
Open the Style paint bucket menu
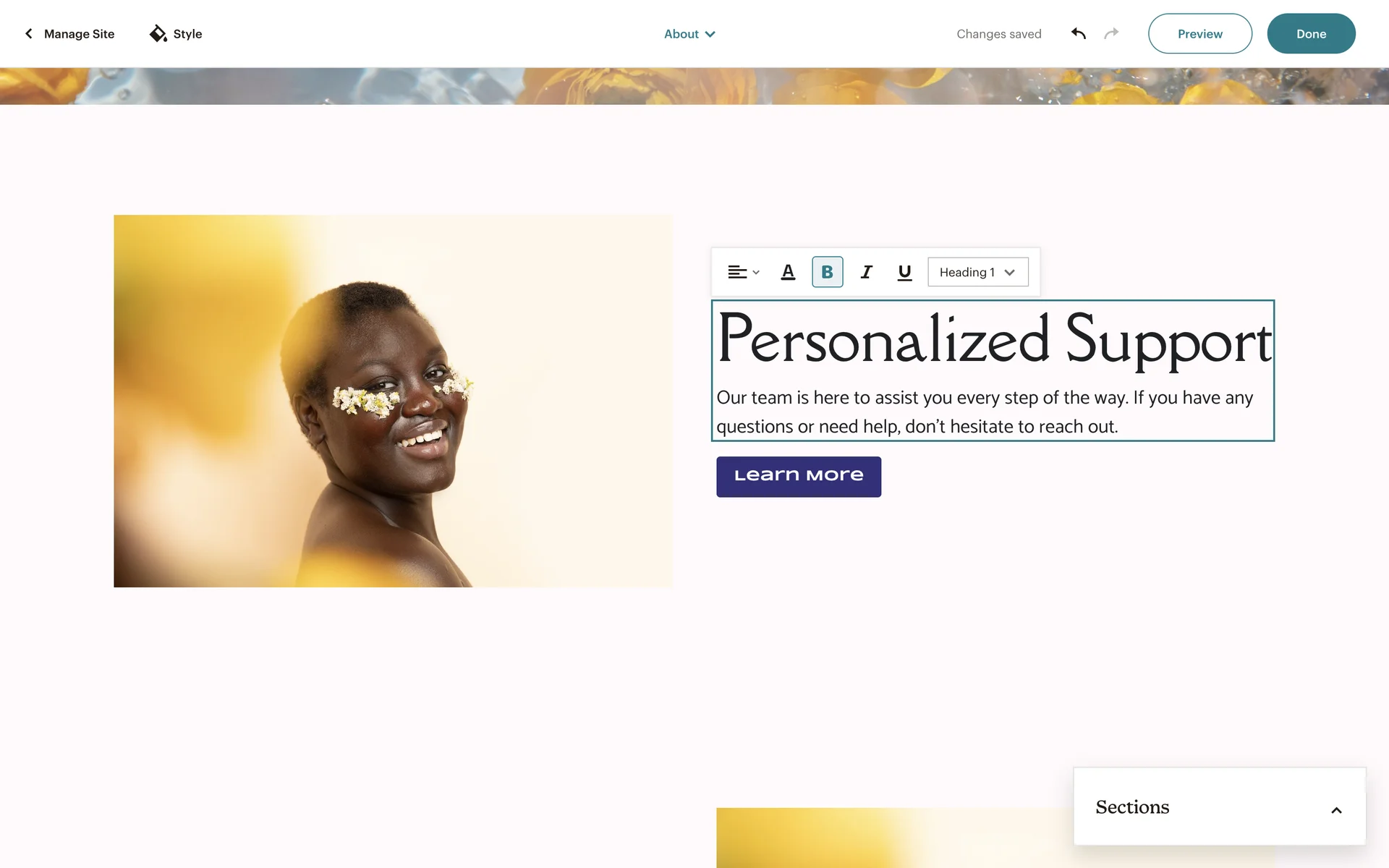176,34
